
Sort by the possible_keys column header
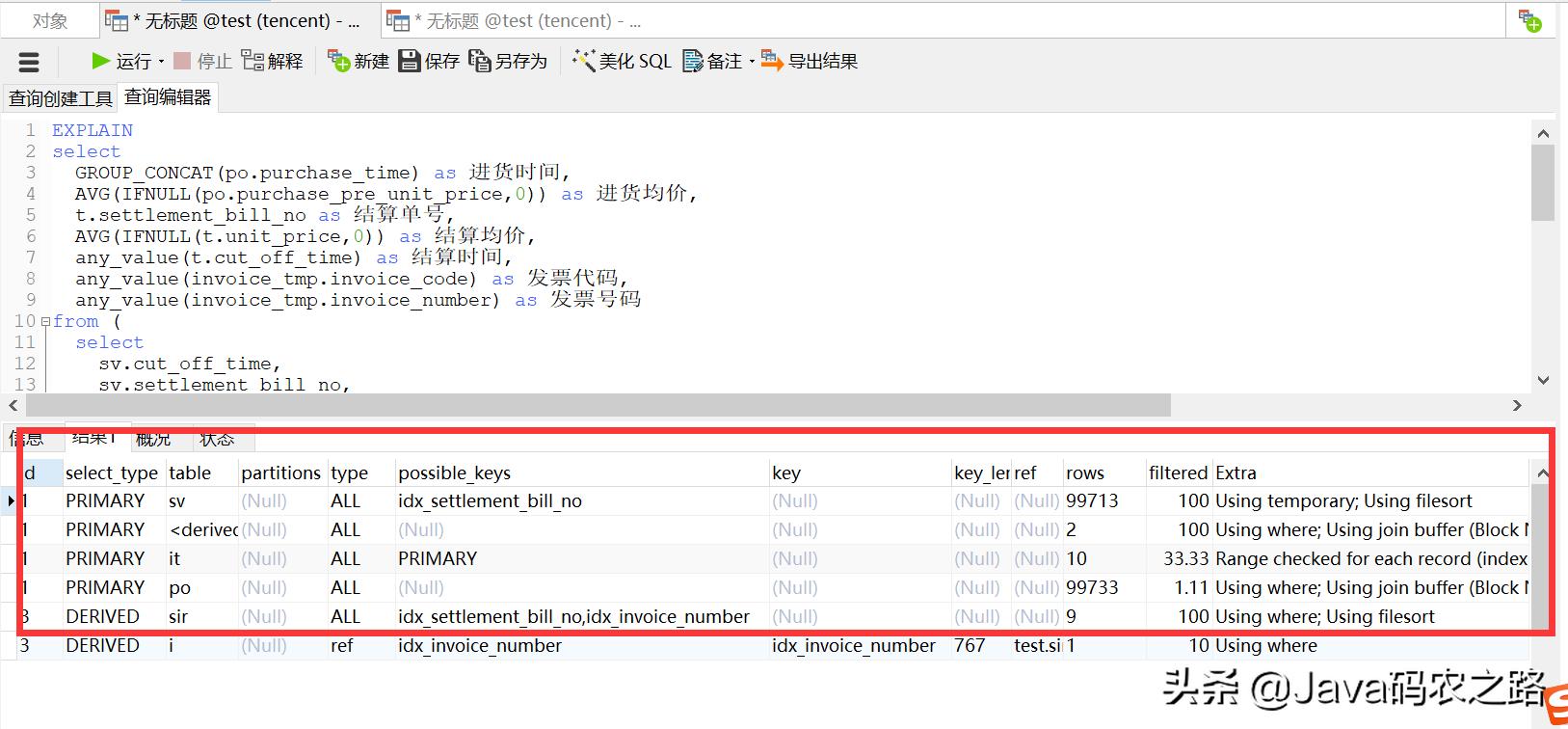pos(454,472)
